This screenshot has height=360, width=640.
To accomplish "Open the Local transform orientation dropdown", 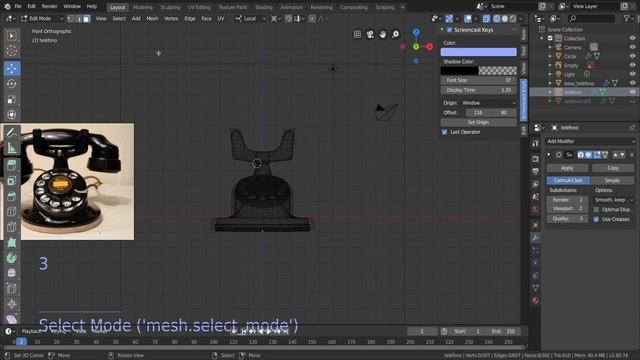I will [250, 19].
